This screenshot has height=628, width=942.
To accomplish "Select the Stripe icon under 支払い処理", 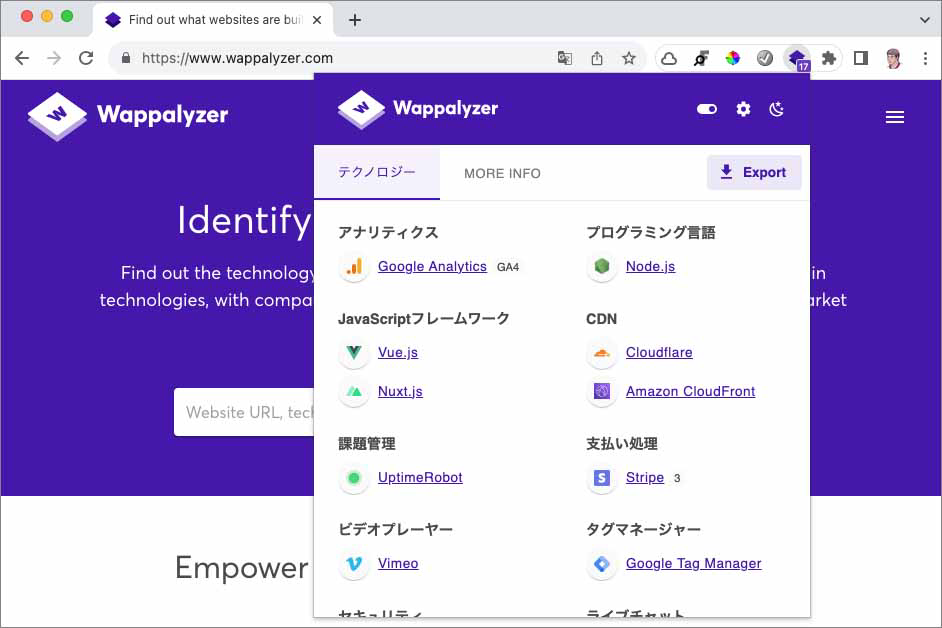I will tap(601, 478).
